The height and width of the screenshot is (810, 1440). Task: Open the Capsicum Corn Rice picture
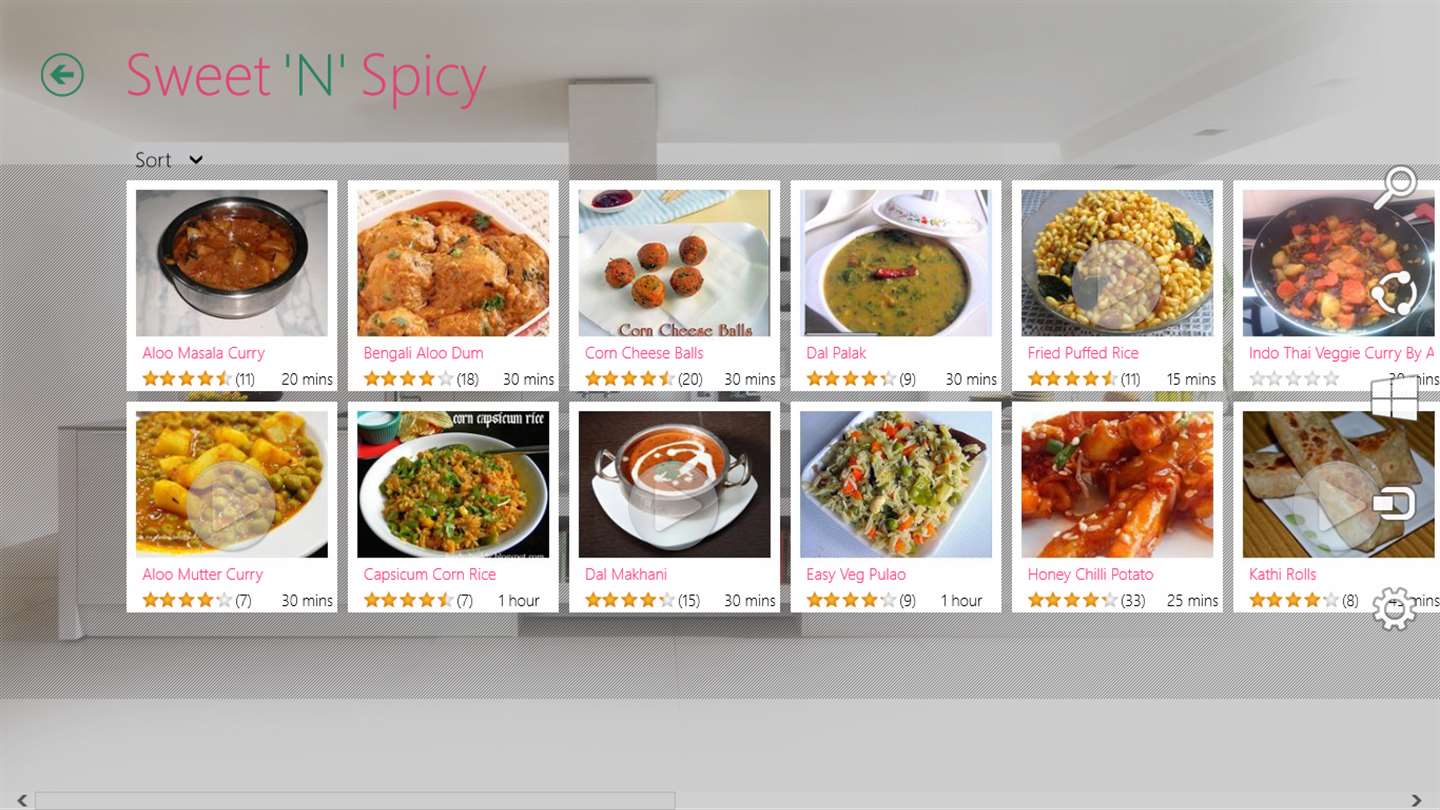[453, 484]
